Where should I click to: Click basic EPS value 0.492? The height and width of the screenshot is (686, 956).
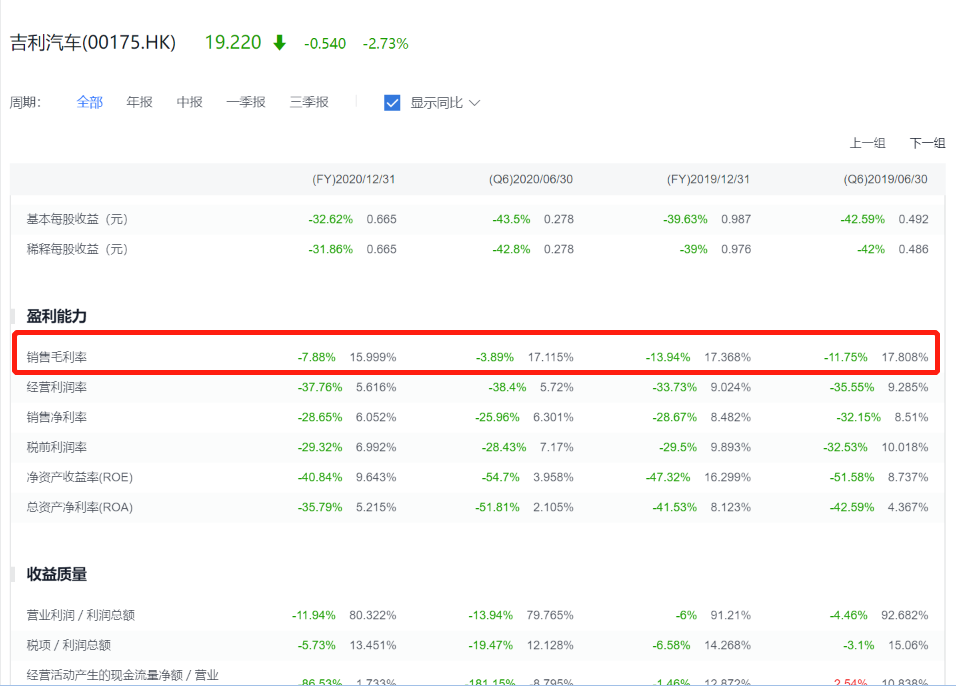[x=913, y=220]
